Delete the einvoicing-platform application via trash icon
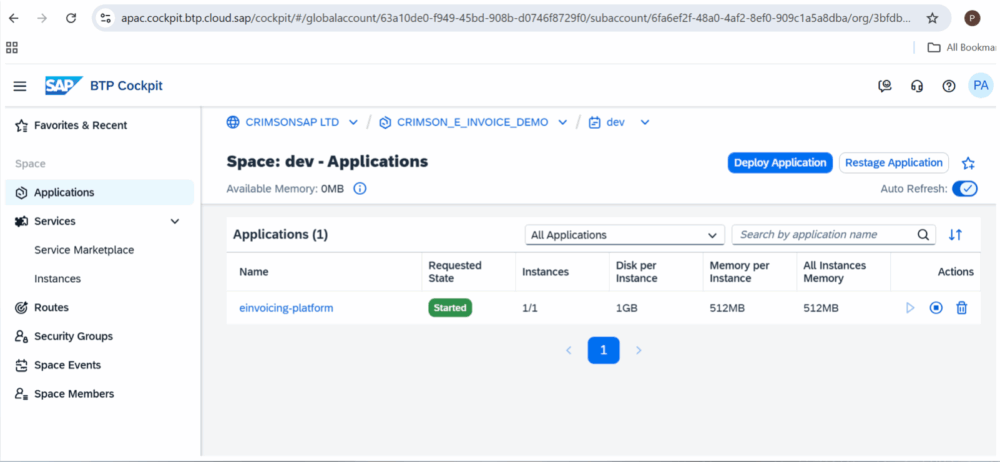Screen dimensions: 1000x462 tap(961, 308)
